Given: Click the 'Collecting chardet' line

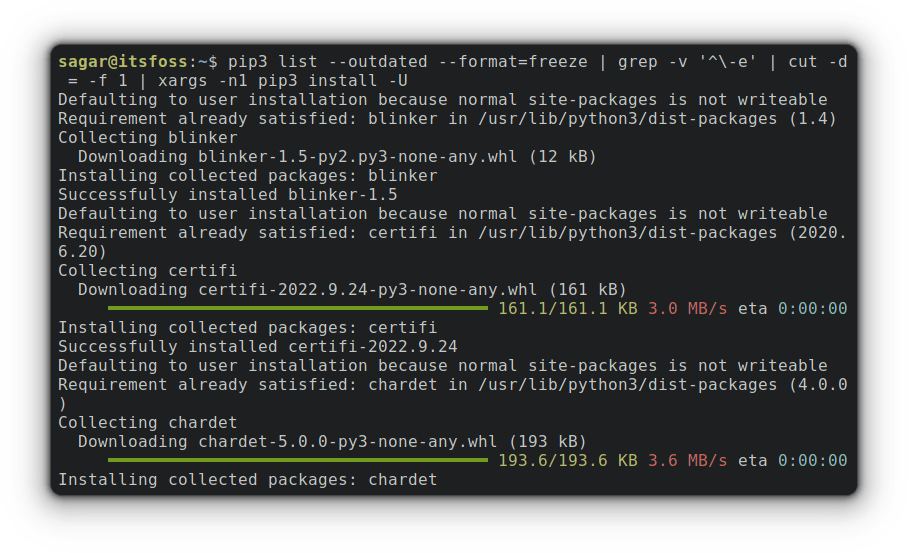Looking at the screenshot, I should point(148,423).
